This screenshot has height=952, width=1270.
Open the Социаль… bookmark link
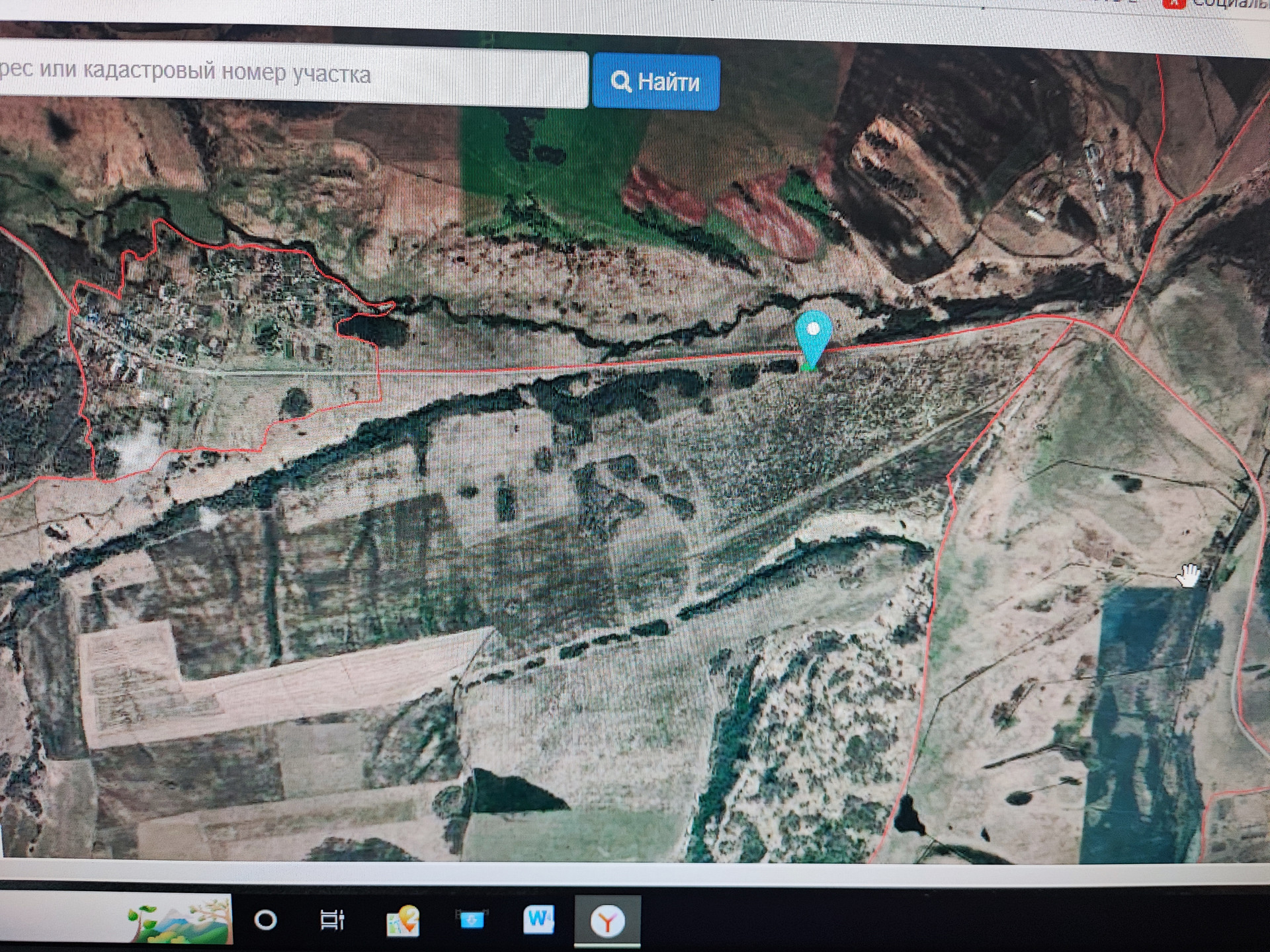click(x=1230, y=4)
